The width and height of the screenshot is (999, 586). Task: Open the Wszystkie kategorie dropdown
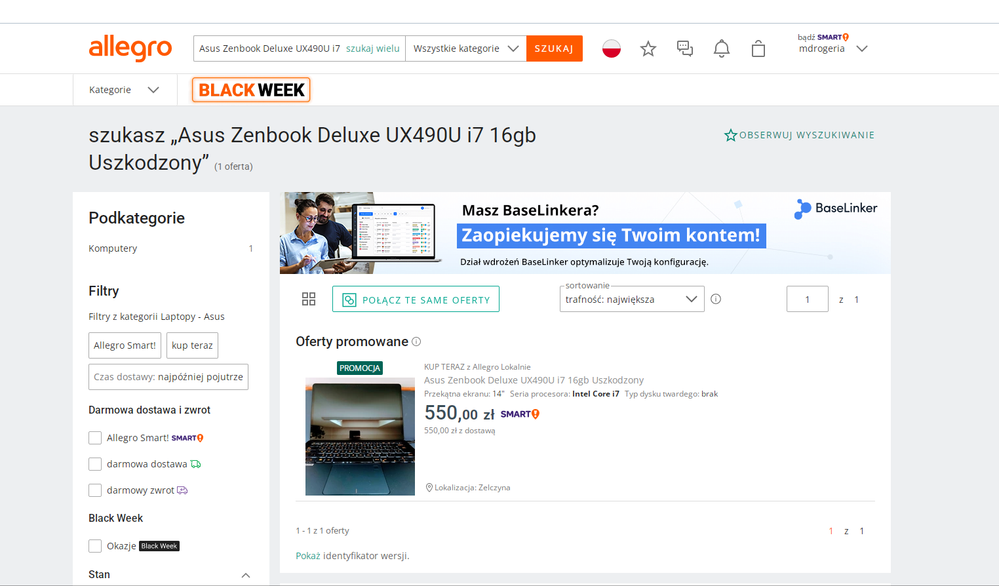point(466,48)
